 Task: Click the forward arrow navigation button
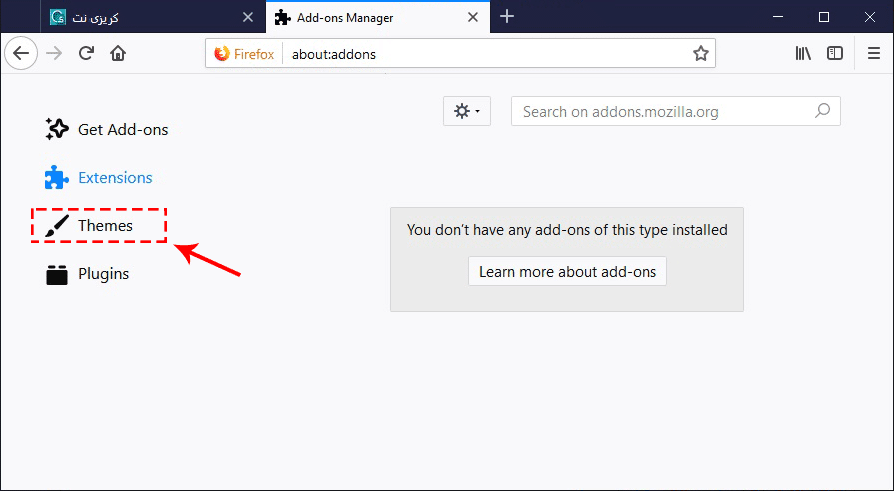tap(54, 54)
